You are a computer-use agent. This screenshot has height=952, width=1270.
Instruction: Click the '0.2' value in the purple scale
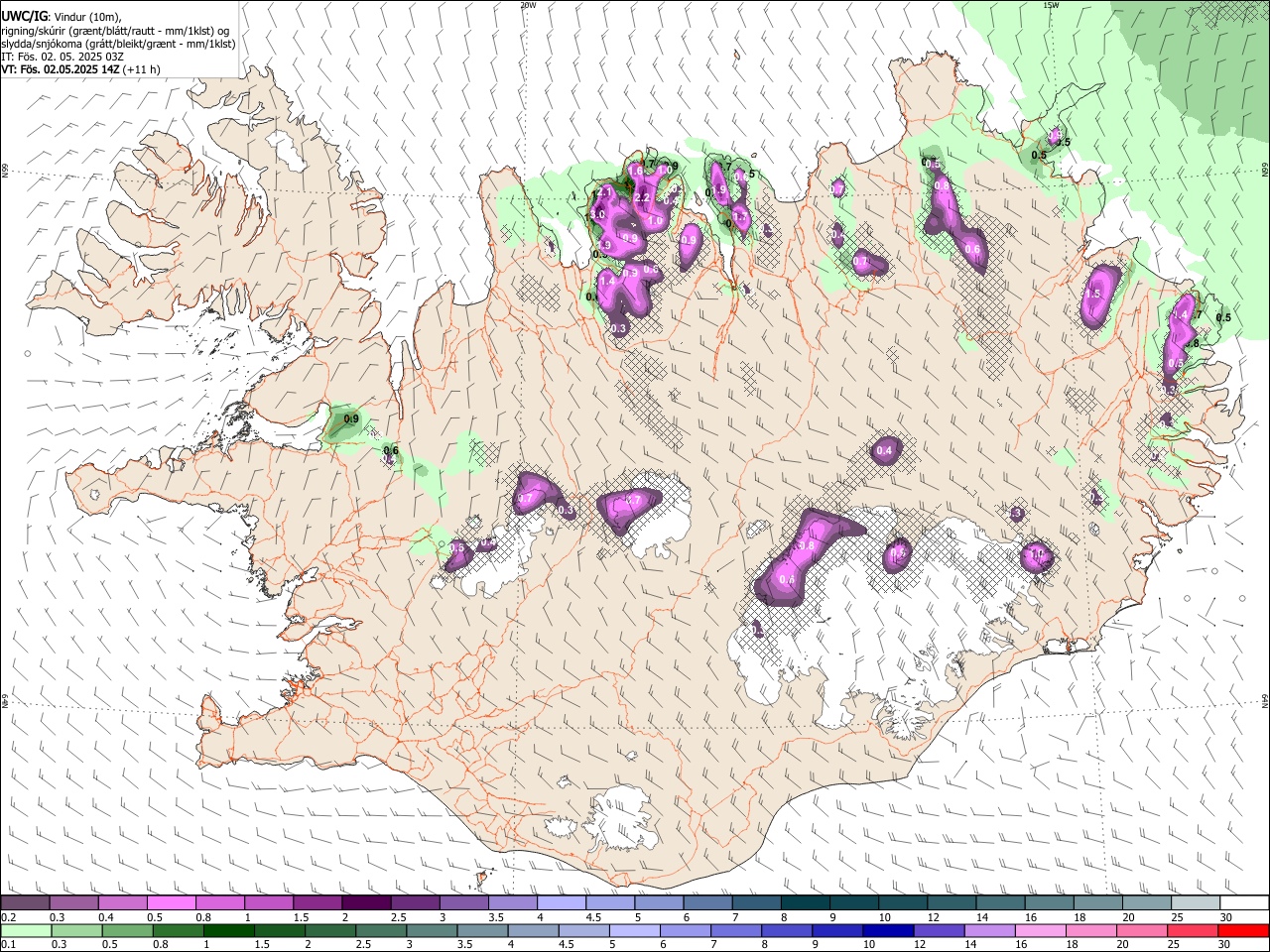[8, 917]
